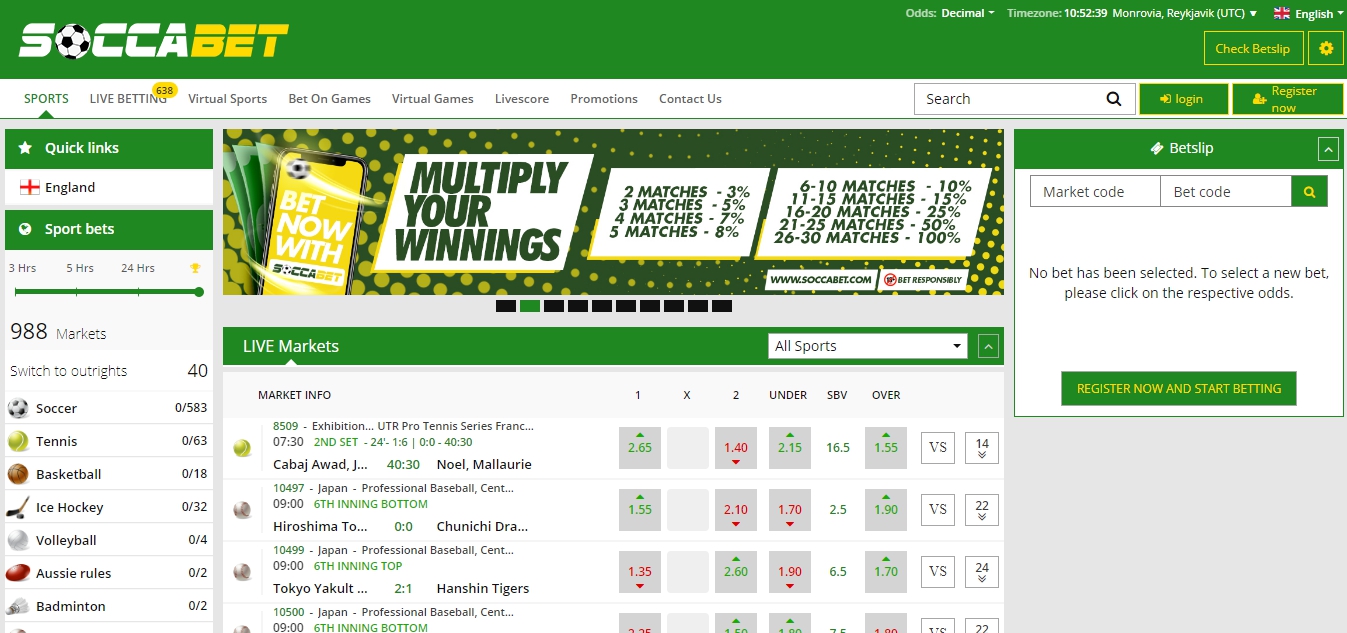Click tennis ball icon beside Cabaj Awad match
The width and height of the screenshot is (1347, 633).
pos(242,448)
